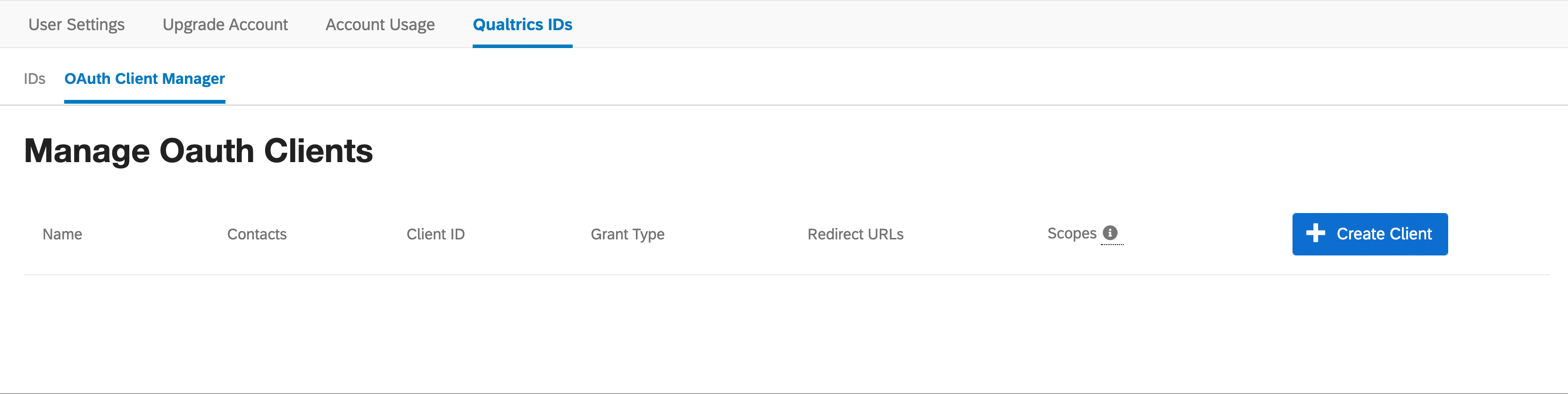Screen dimensions: 1568x394
Task: Click the Manage Oauth Clients page title
Action: click(199, 151)
